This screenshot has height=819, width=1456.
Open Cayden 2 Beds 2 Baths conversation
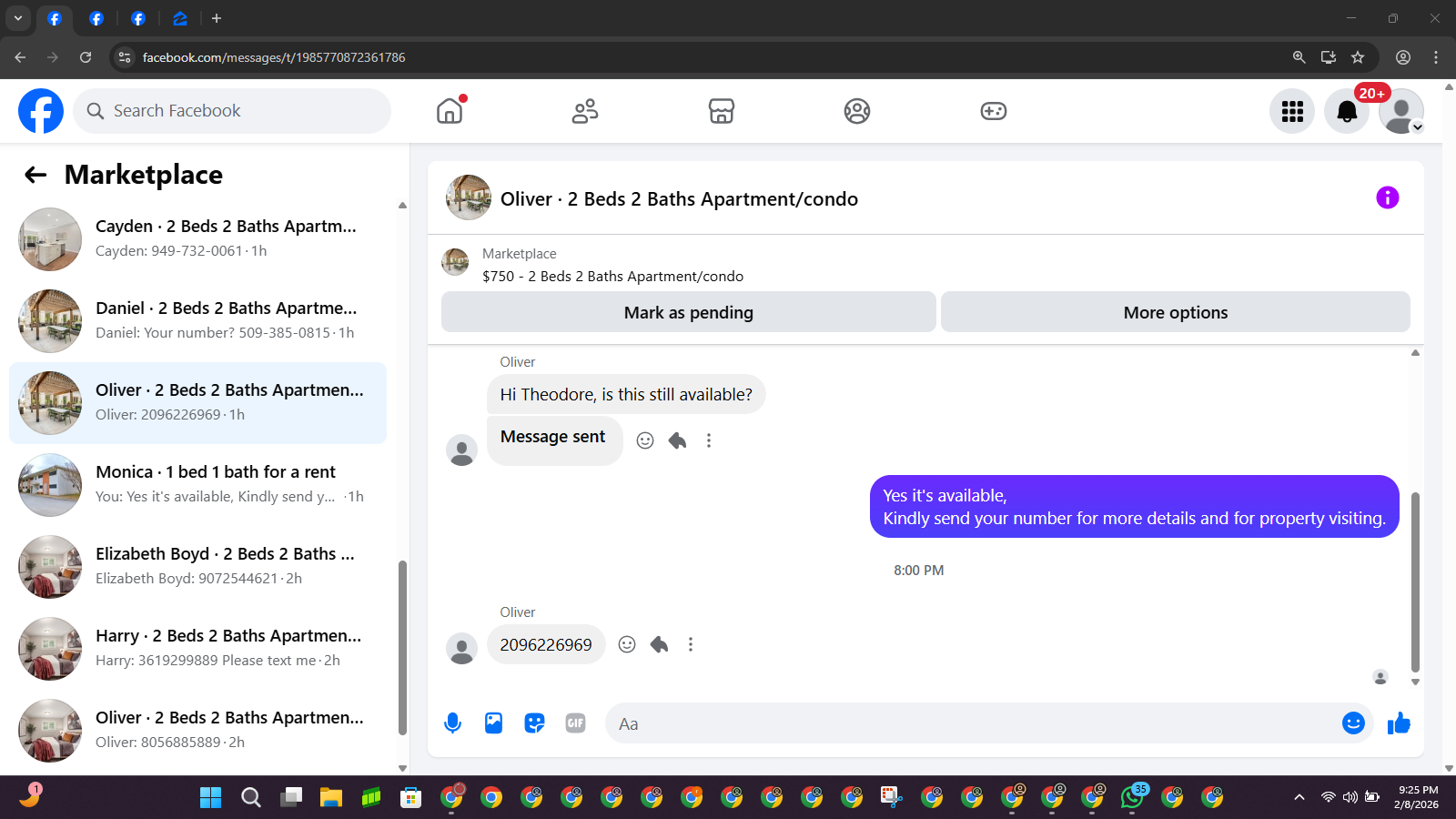tap(197, 239)
